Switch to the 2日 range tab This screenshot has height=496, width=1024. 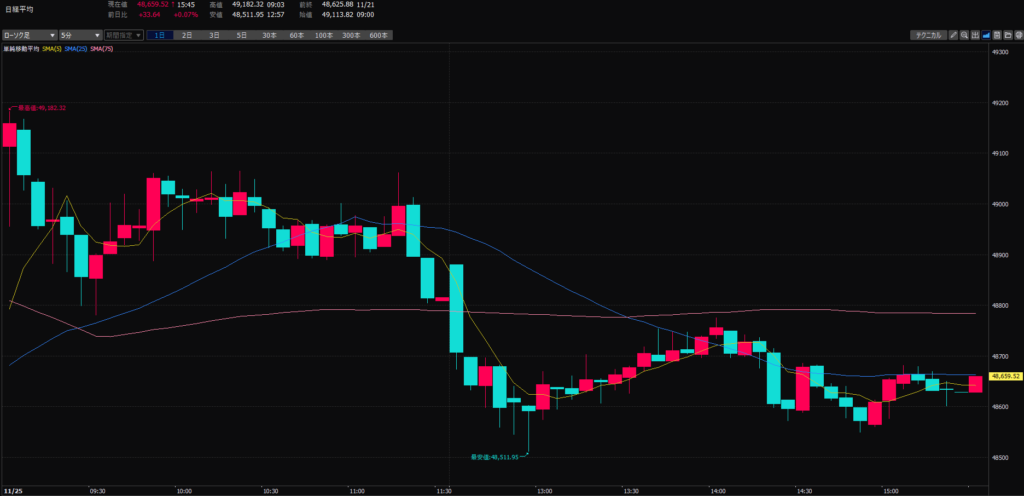pyautogui.click(x=187, y=35)
